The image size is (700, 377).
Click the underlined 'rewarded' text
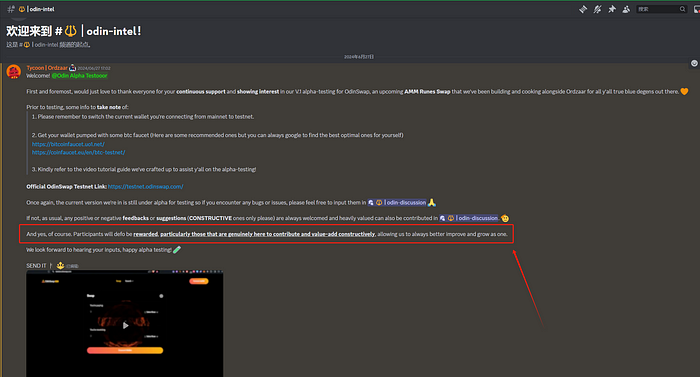pyautogui.click(x=146, y=234)
